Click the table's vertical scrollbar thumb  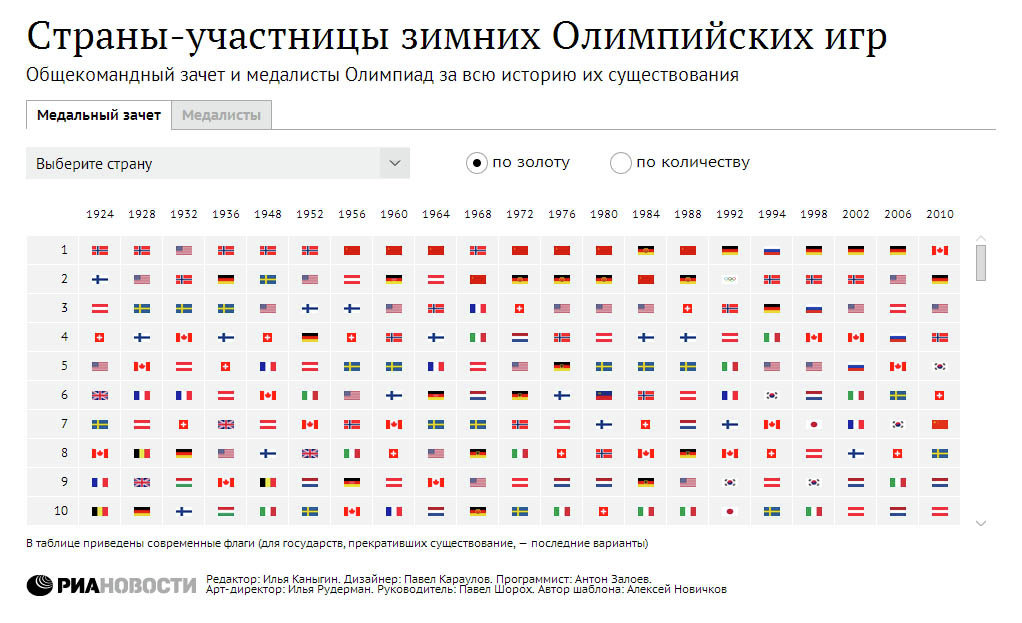(981, 263)
